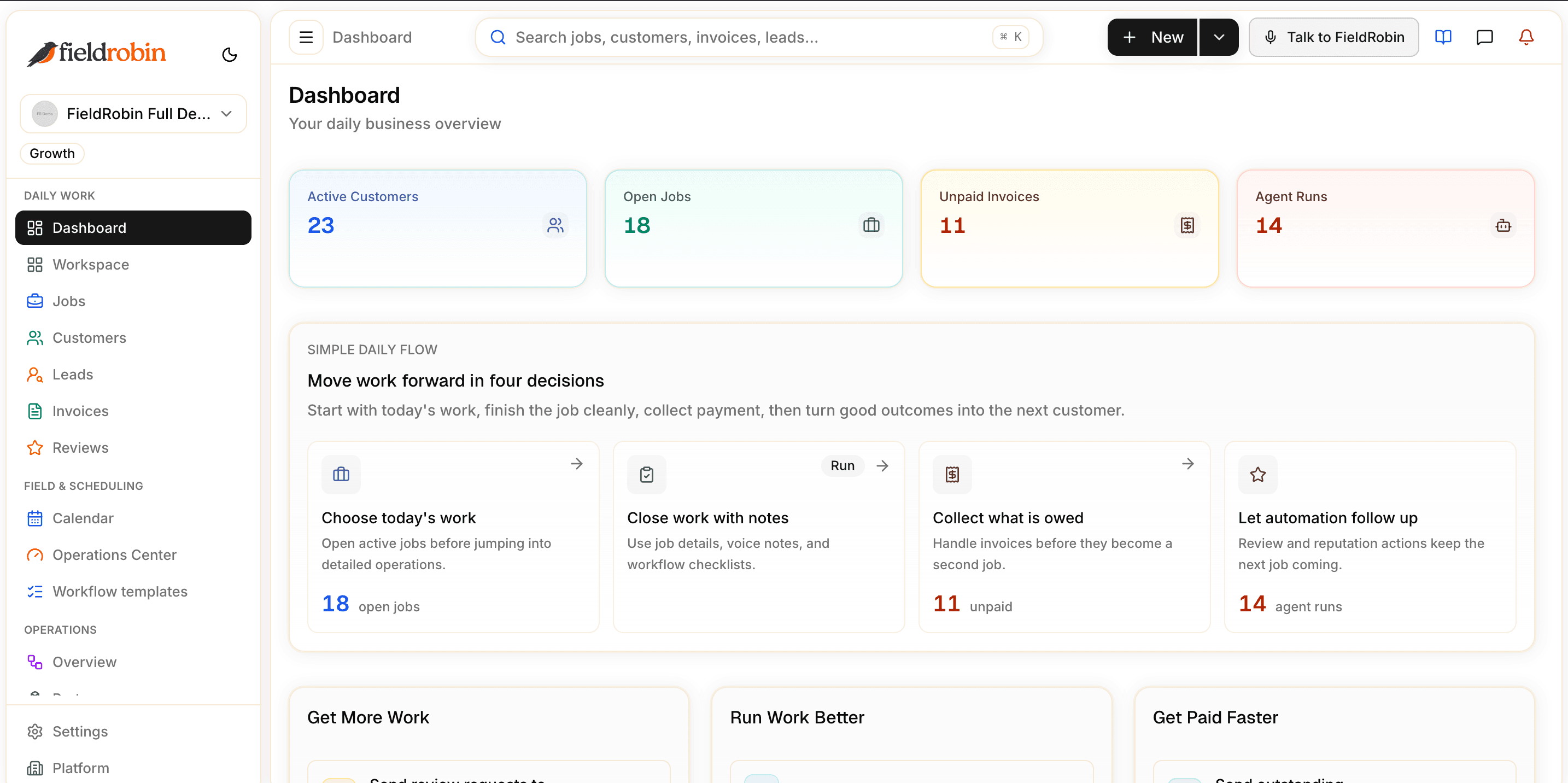The height and width of the screenshot is (783, 1568).
Task: Open the chat message icon
Action: tap(1484, 37)
